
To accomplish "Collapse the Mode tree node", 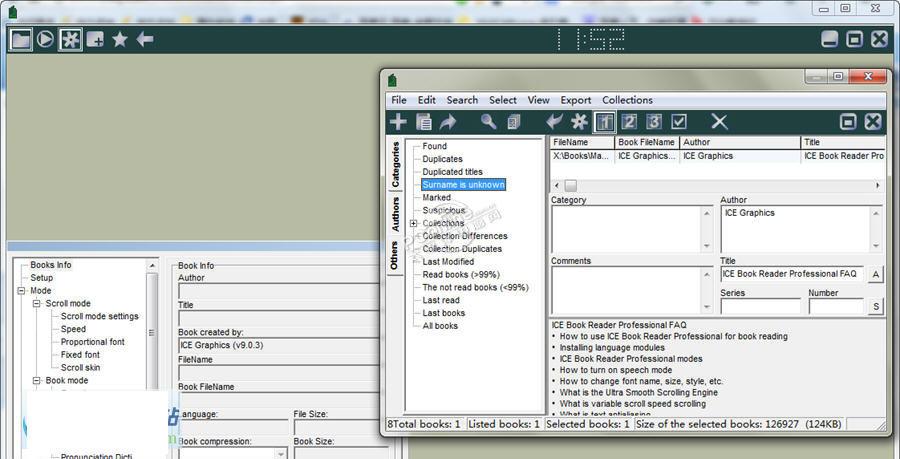I will pyautogui.click(x=22, y=291).
